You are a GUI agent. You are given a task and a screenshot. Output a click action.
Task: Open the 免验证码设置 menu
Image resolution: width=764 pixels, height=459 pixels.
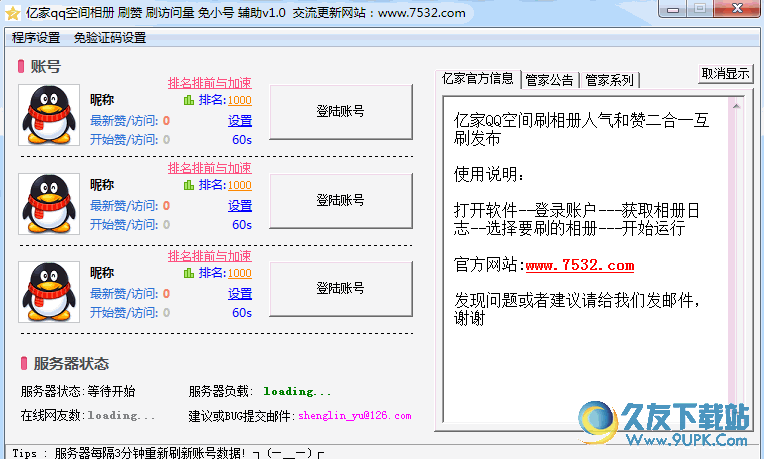click(110, 38)
